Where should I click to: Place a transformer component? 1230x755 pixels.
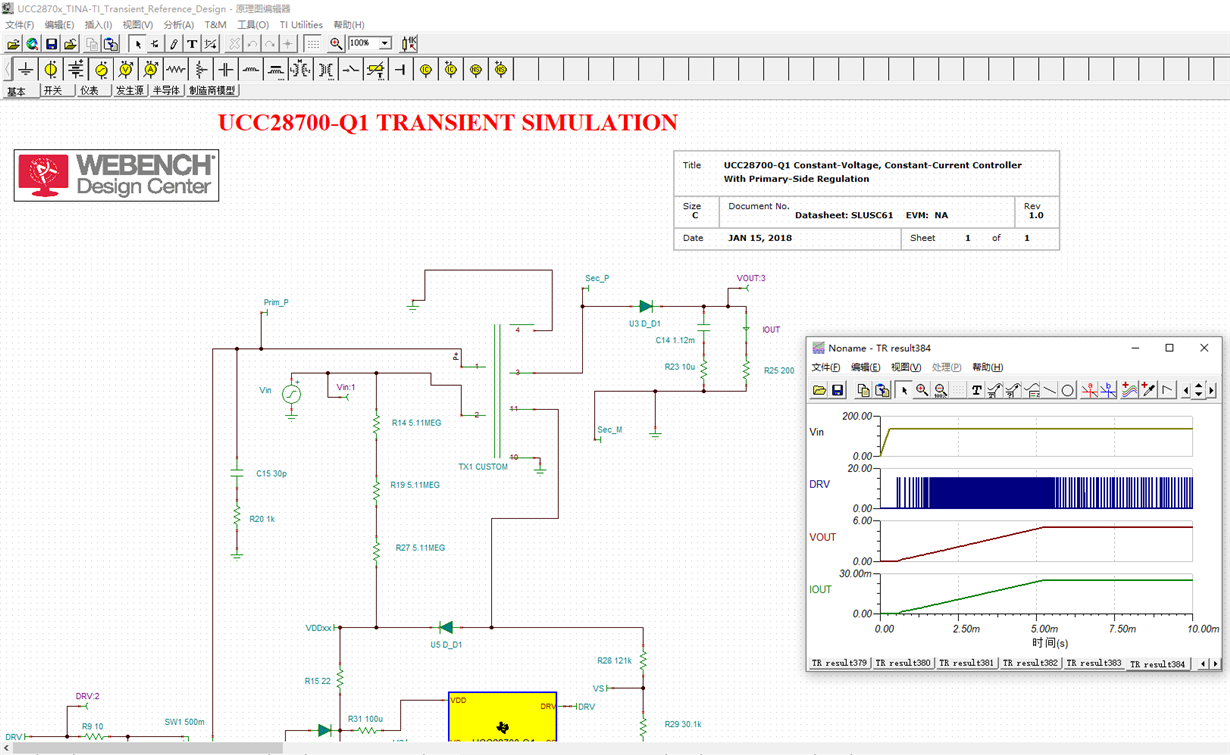point(326,69)
